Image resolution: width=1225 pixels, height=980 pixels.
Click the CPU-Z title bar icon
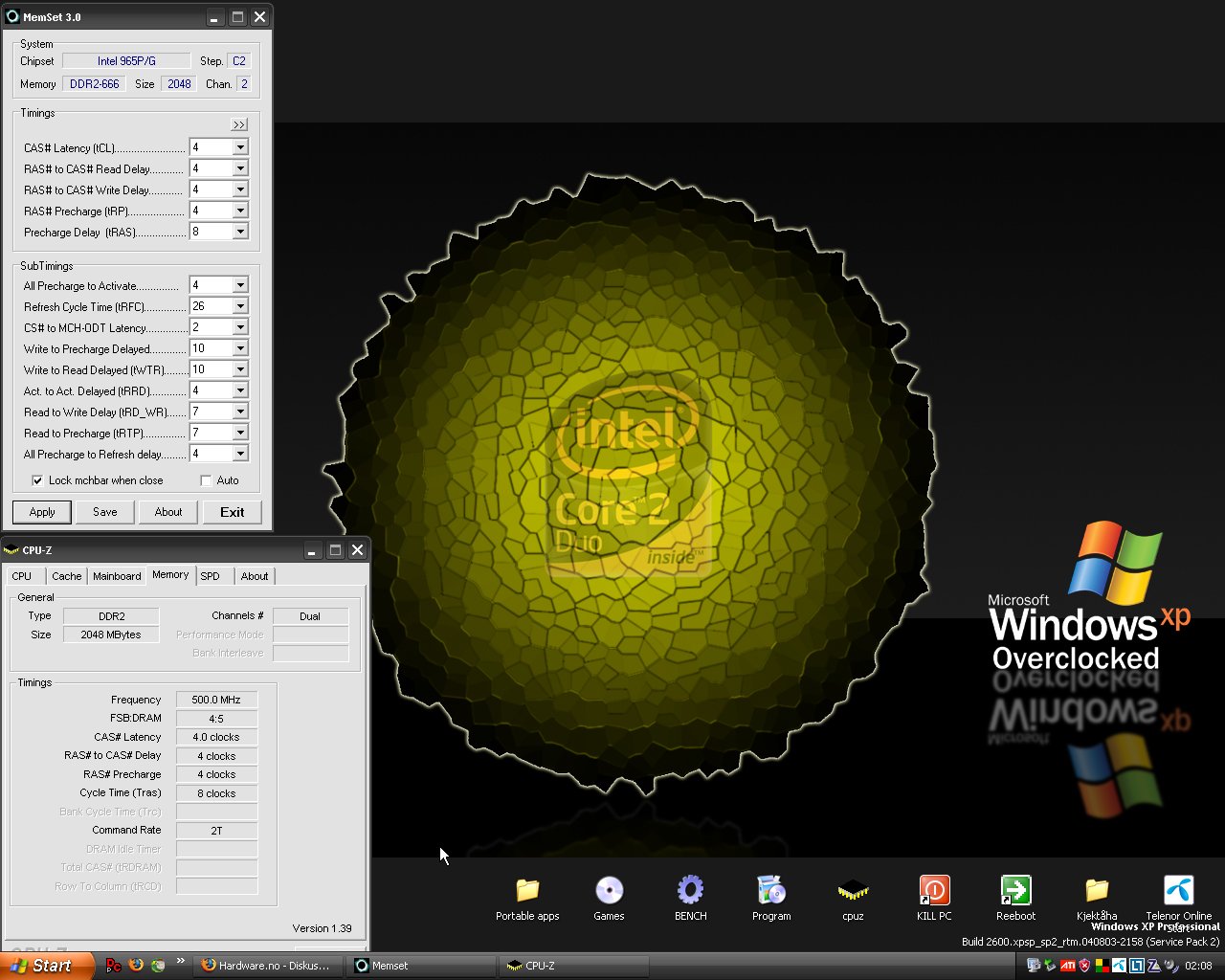tap(11, 550)
